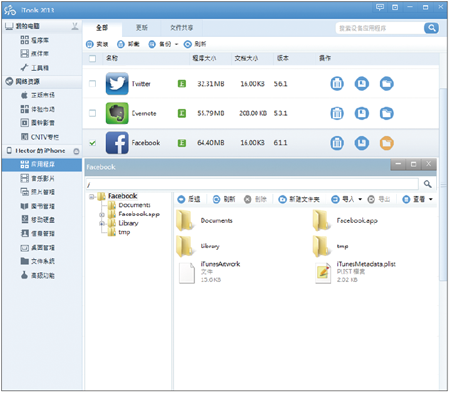Image resolution: width=450 pixels, height=393 pixels.
Task: Click the path field in Facebook window
Action: [252, 184]
